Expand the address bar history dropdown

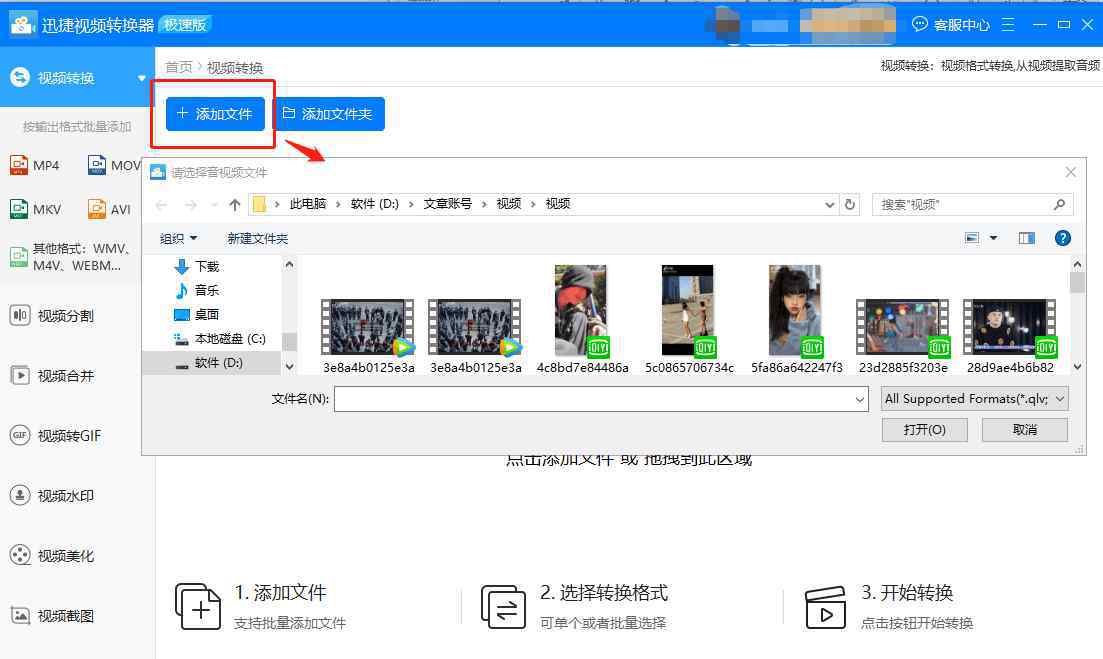829,205
